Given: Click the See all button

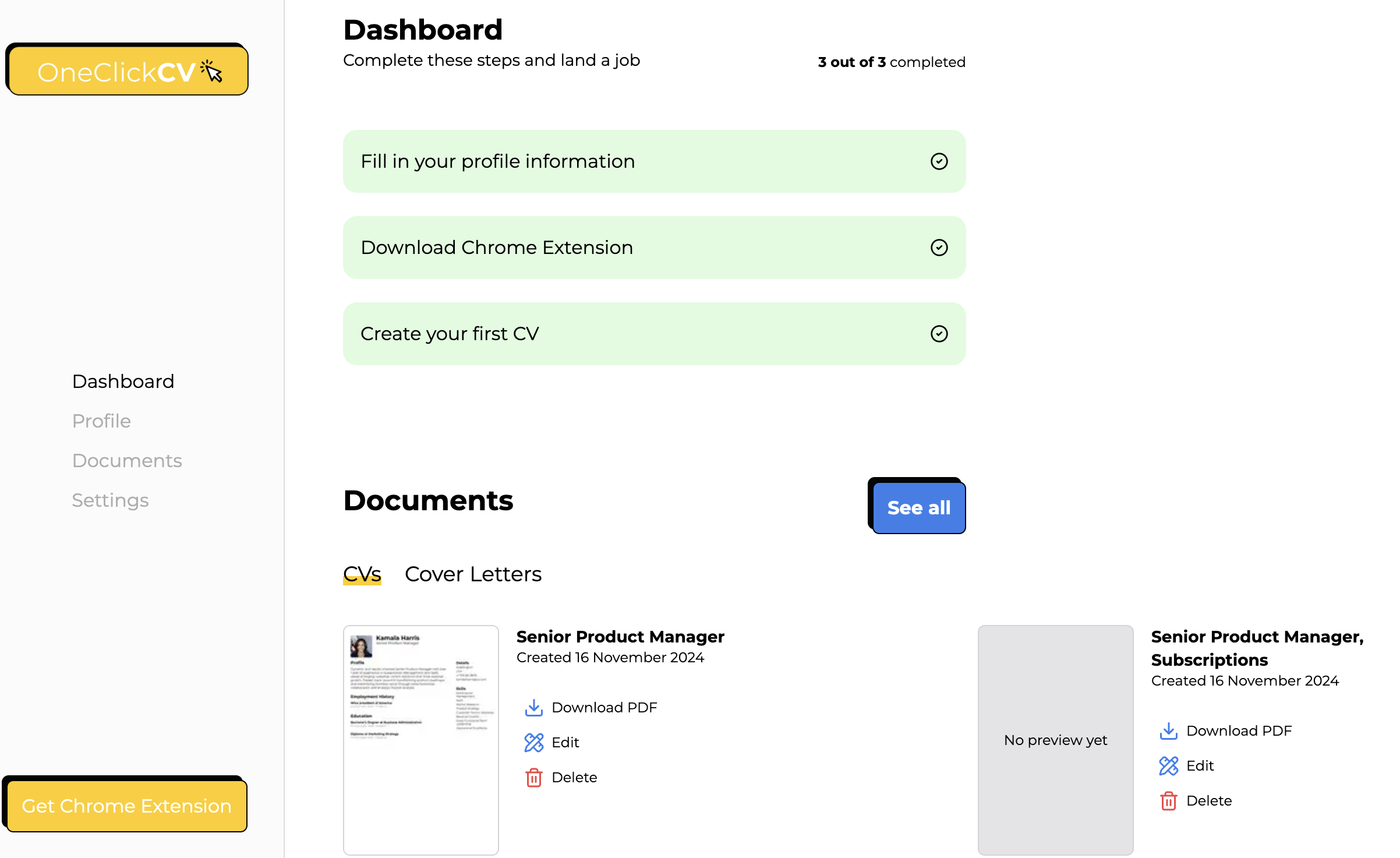Looking at the screenshot, I should (x=918, y=508).
